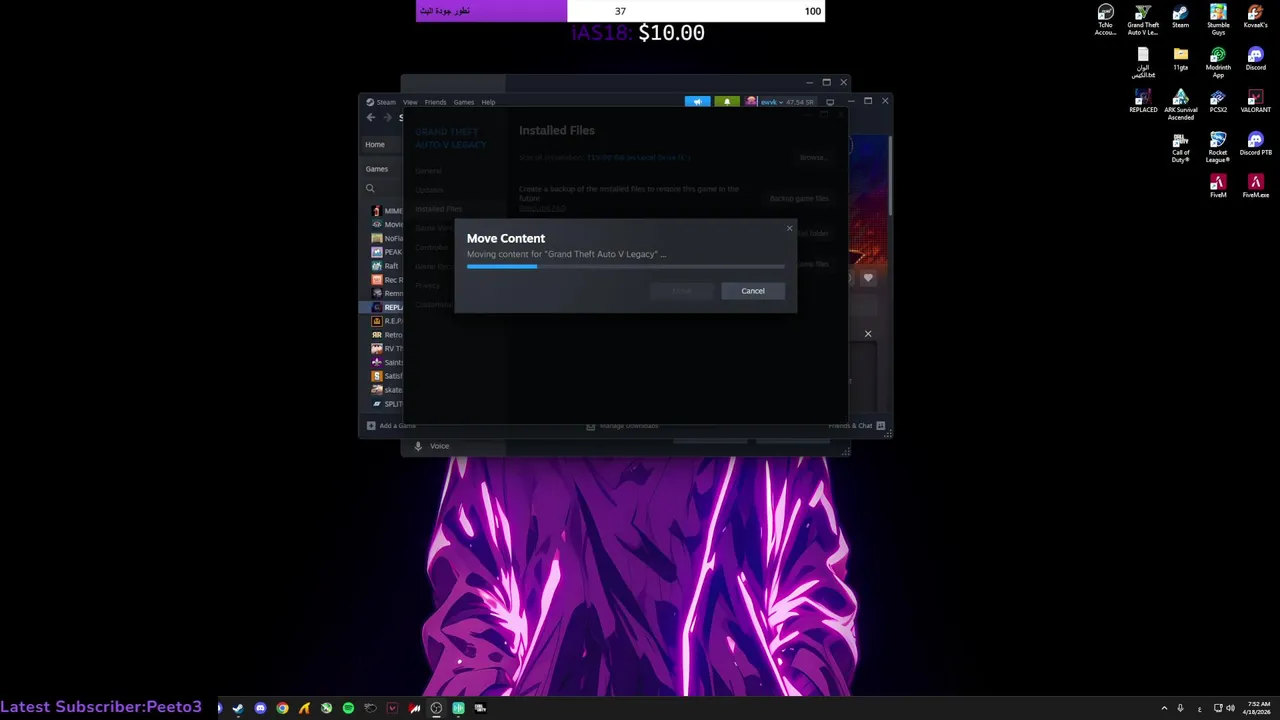Click Add a Game in Steam

coord(391,426)
